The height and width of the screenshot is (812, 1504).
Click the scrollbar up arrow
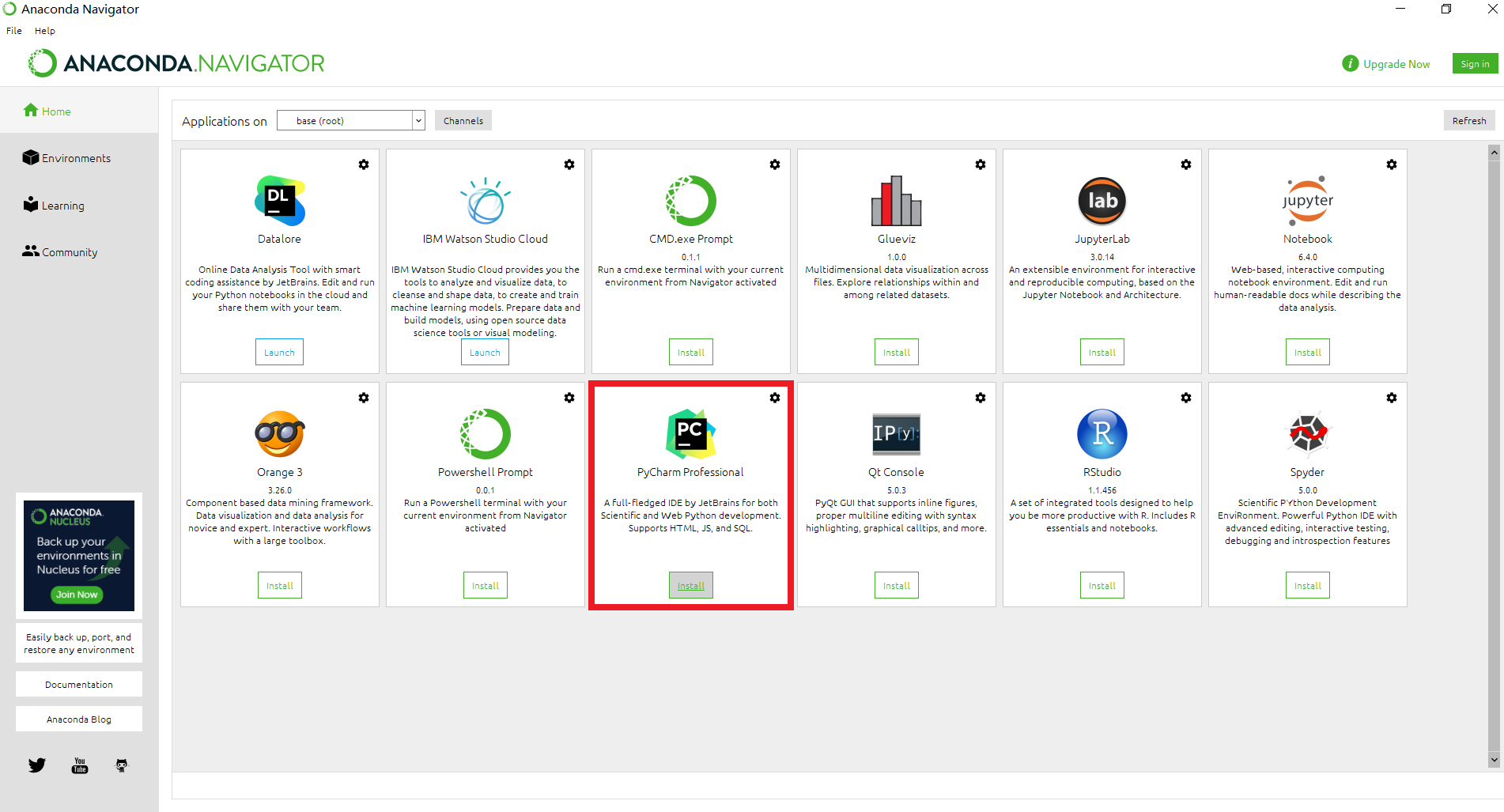(x=1494, y=153)
